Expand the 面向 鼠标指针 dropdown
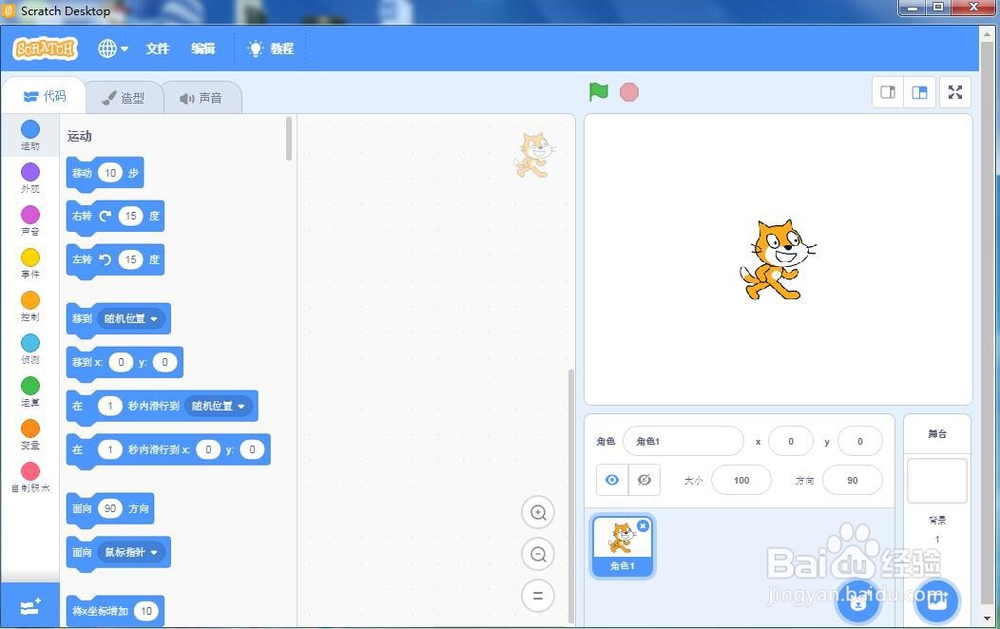The height and width of the screenshot is (629, 1000). click(x=131, y=552)
